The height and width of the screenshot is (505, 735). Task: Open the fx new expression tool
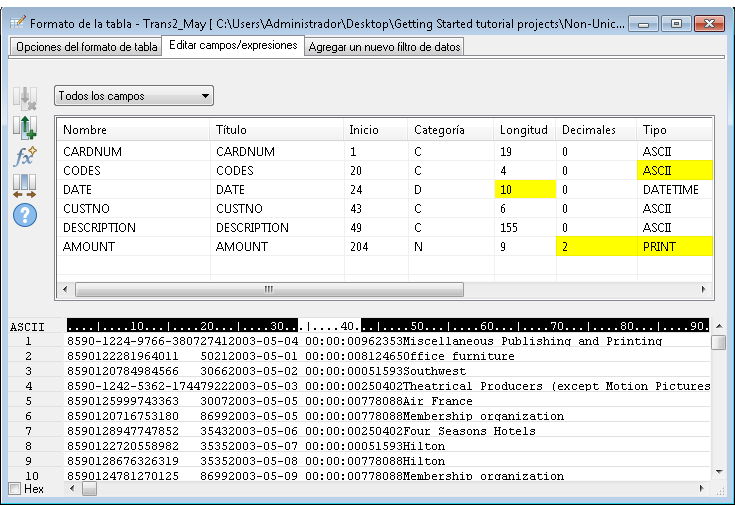click(x=24, y=156)
